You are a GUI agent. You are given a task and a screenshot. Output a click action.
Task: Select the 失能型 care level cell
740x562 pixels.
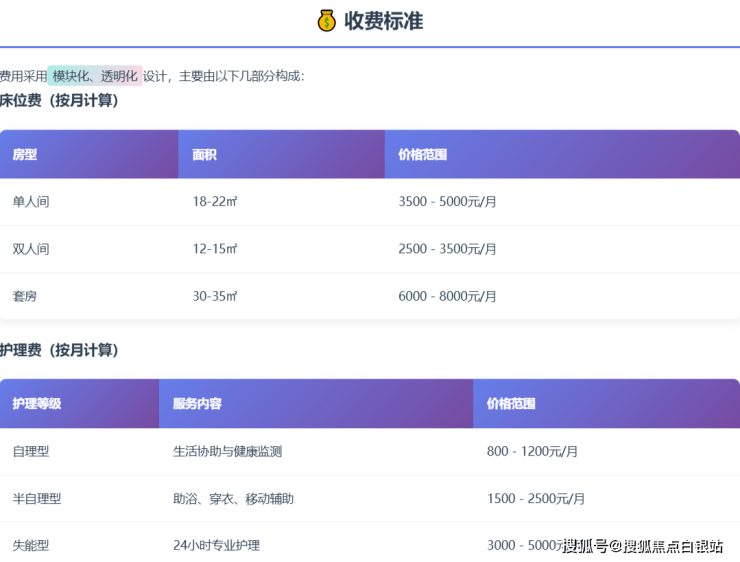(x=31, y=545)
